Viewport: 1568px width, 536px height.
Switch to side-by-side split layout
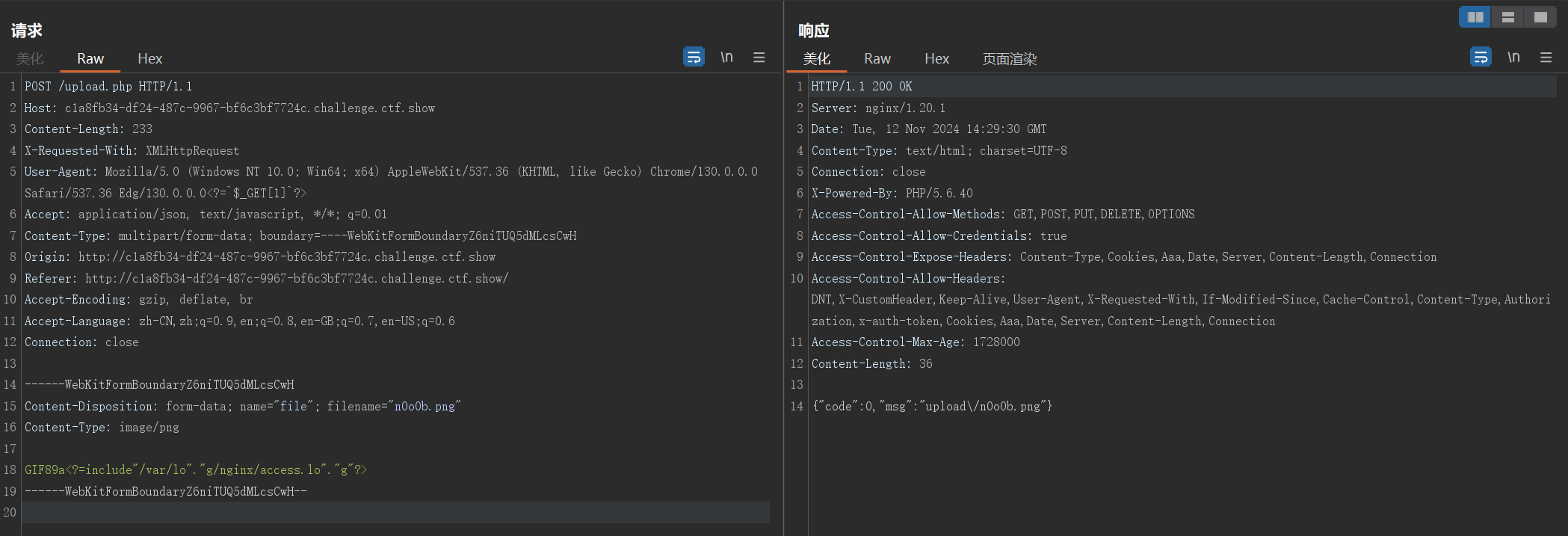[x=1475, y=17]
